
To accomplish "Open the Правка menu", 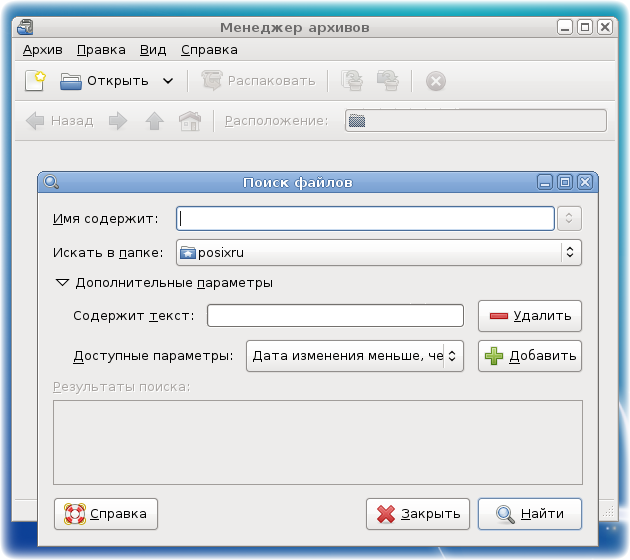I will pos(101,50).
